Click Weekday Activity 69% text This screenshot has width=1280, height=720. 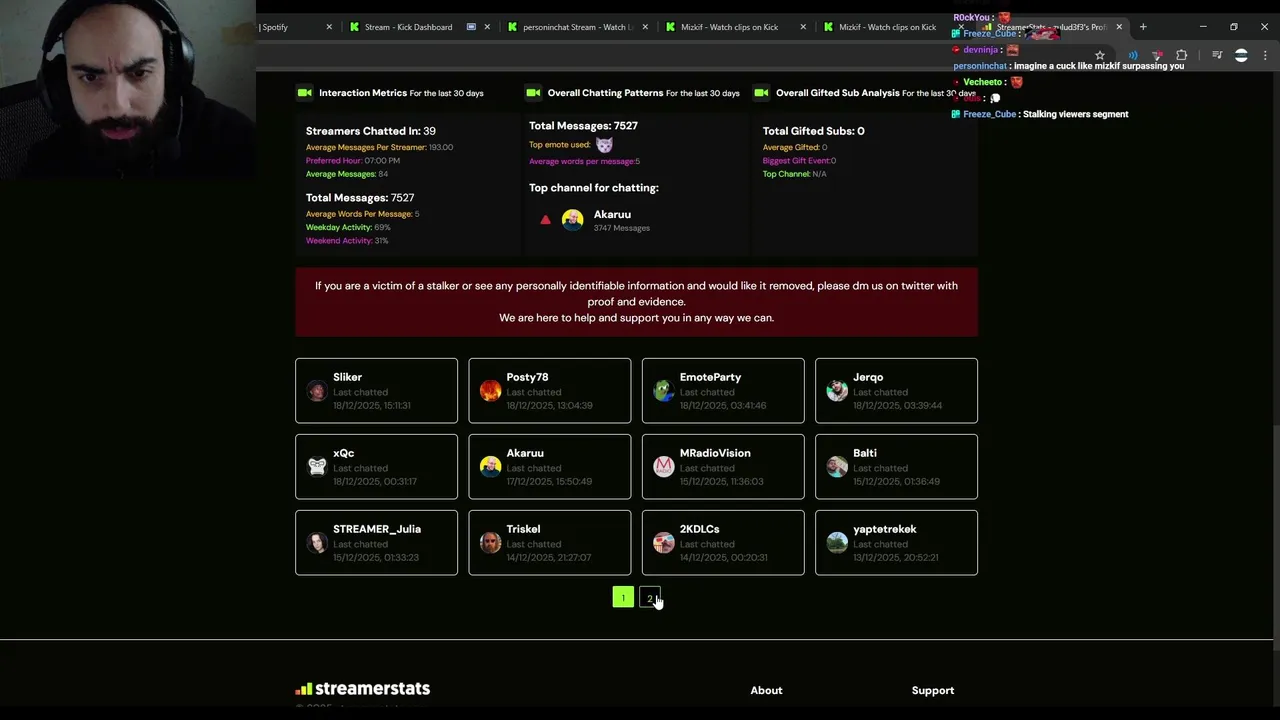pos(347,227)
